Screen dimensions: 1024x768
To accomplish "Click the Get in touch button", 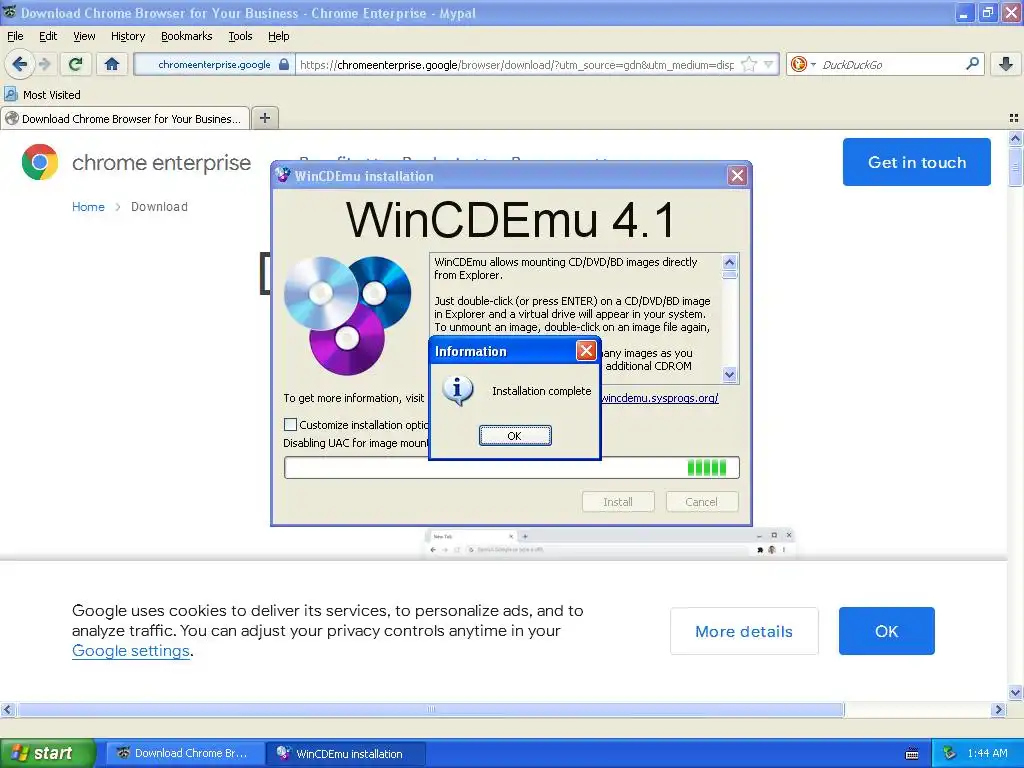I will pos(916,162).
